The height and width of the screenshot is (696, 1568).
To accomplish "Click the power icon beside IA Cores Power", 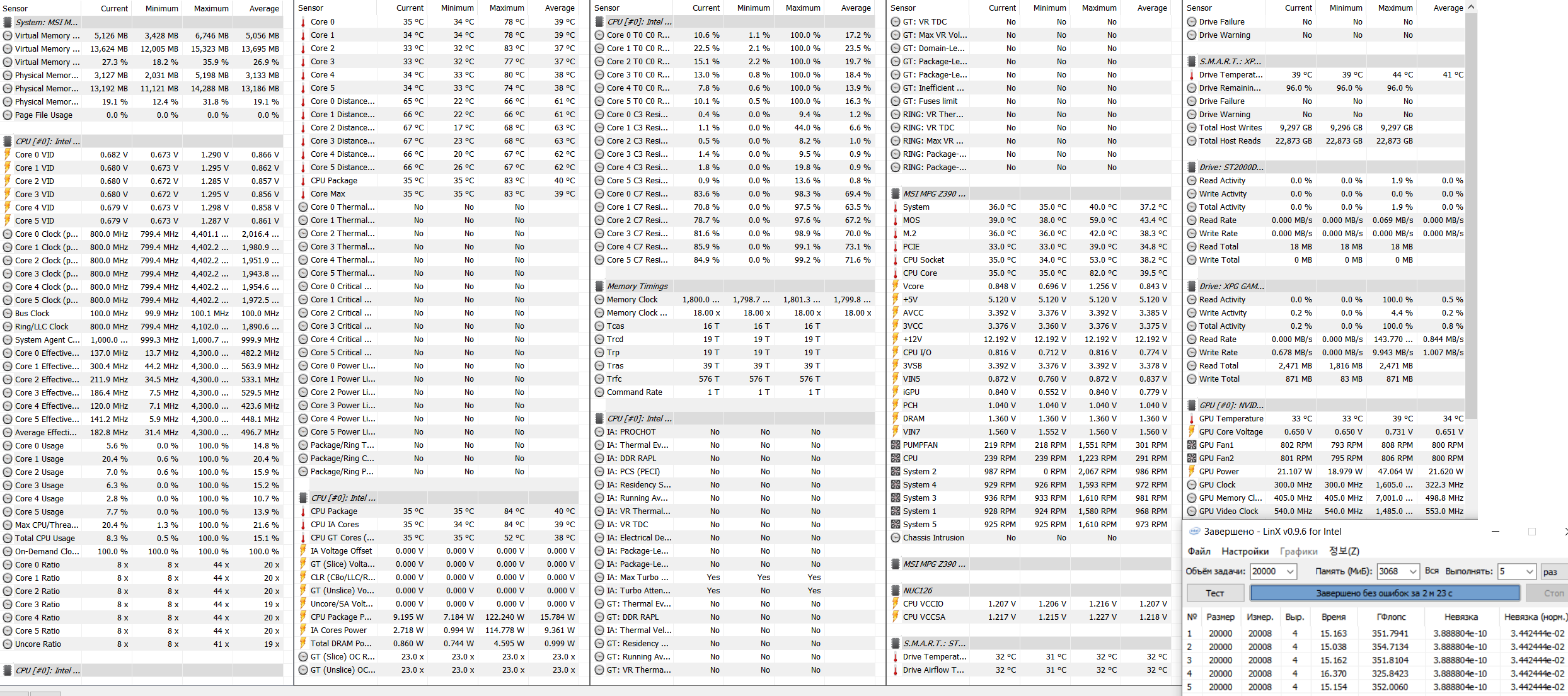I will [303, 630].
